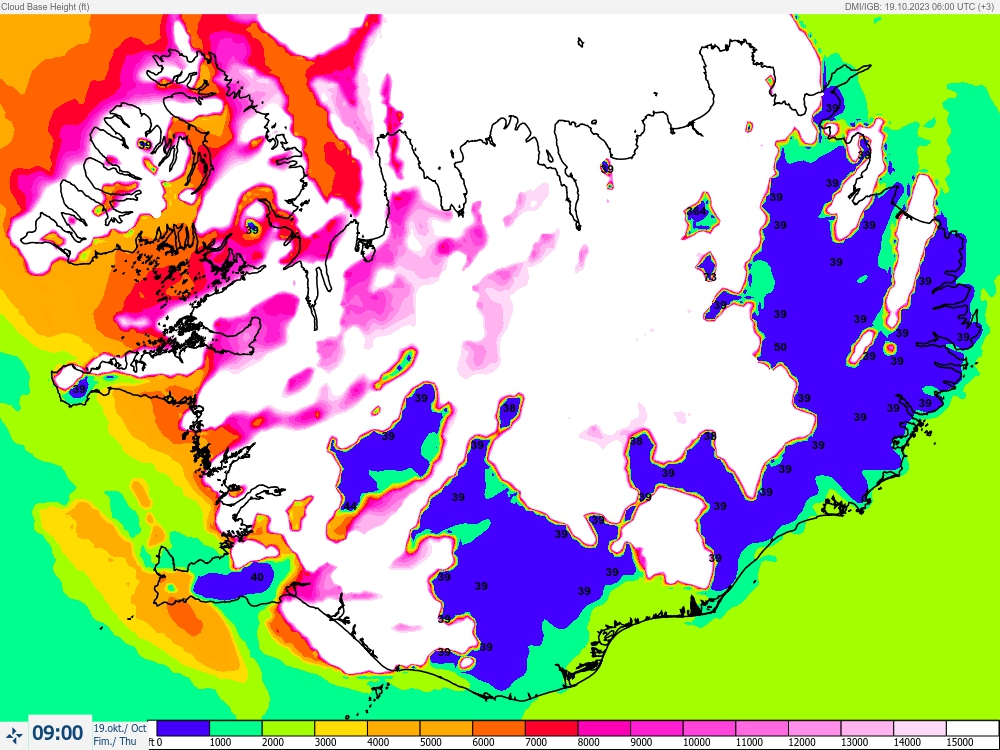The width and height of the screenshot is (1000, 750).
Task: Select the magenta 8000–9000 ft legend swatch
Action: pyautogui.click(x=604, y=728)
